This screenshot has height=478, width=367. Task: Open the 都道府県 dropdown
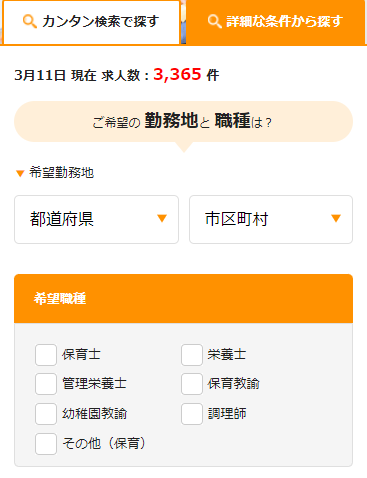pyautogui.click(x=96, y=219)
